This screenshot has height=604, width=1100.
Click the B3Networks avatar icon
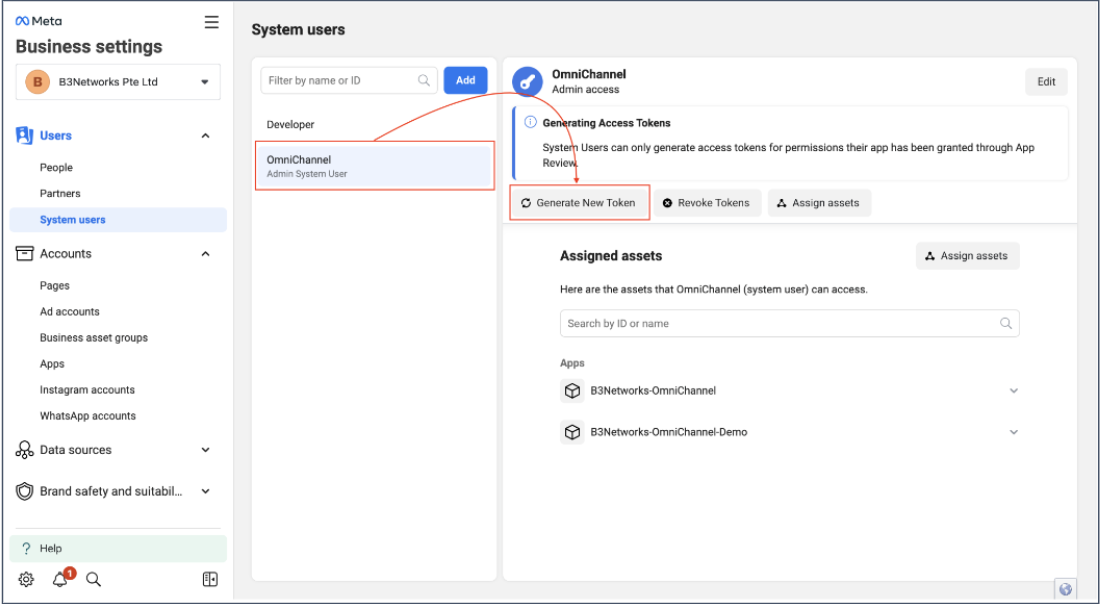click(x=37, y=81)
